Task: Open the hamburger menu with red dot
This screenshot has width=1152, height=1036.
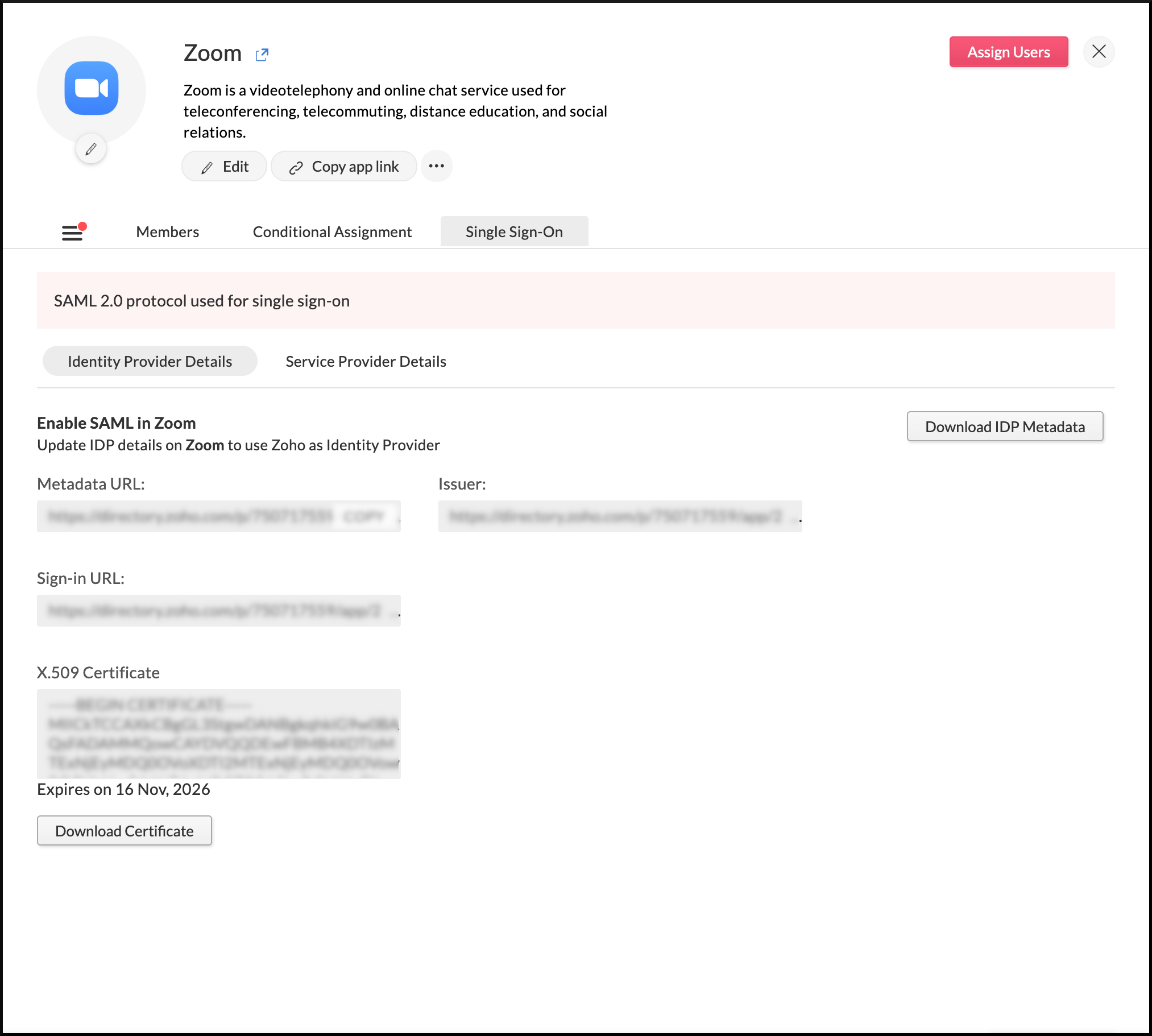Action: (73, 231)
